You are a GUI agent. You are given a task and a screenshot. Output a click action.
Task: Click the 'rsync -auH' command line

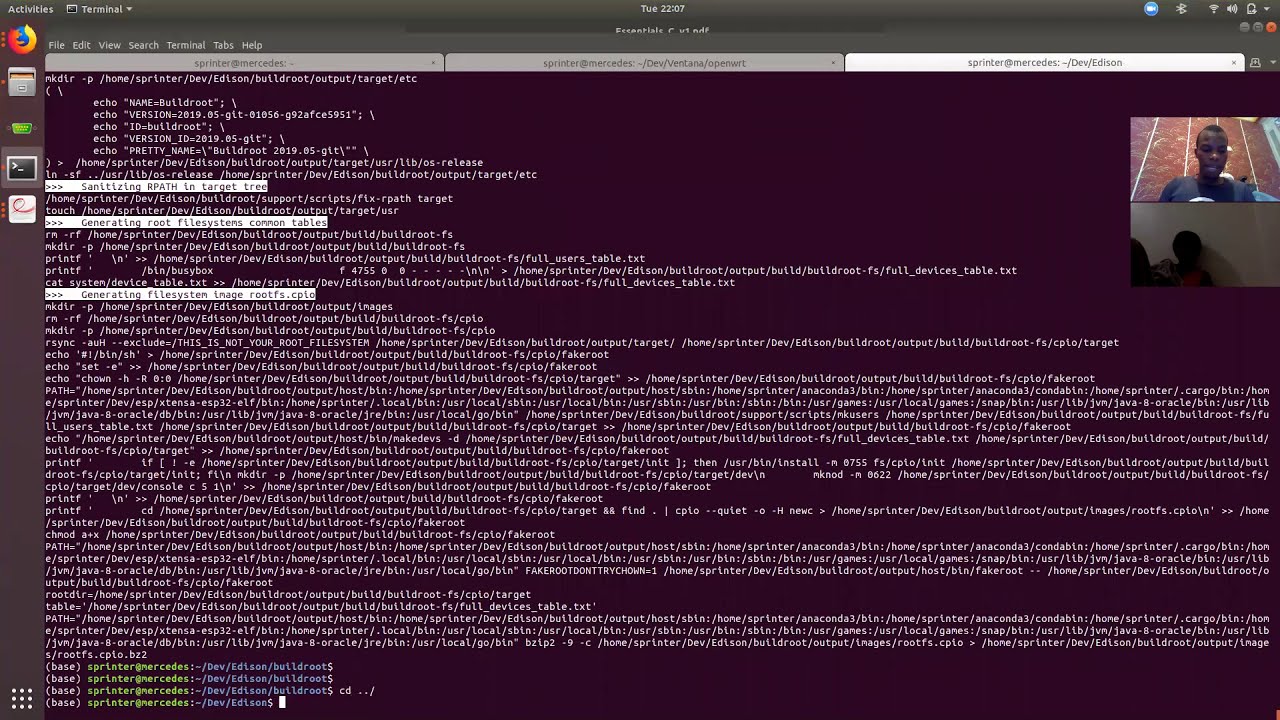coord(582,343)
